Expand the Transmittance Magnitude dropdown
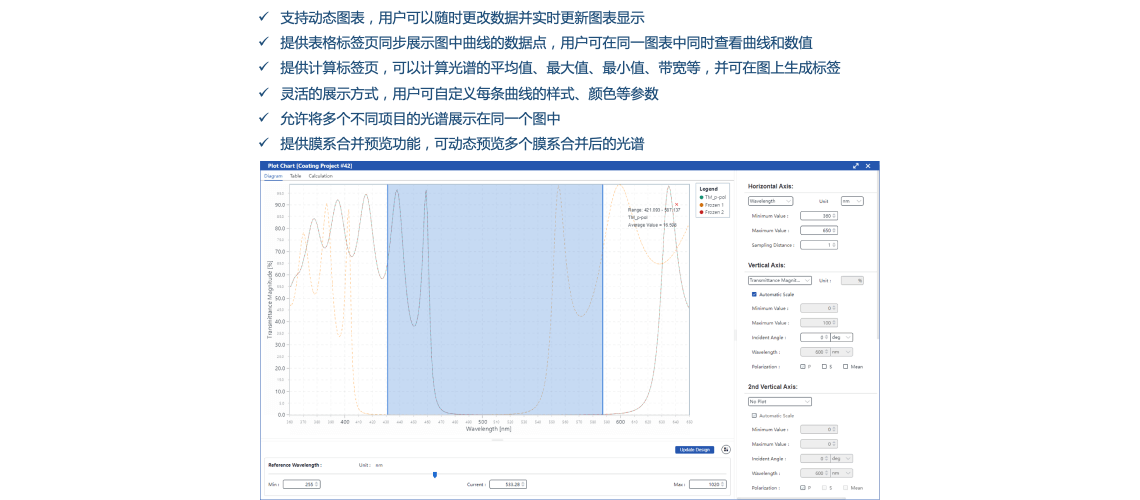Screen dimensions: 1140x500 (x=779, y=281)
